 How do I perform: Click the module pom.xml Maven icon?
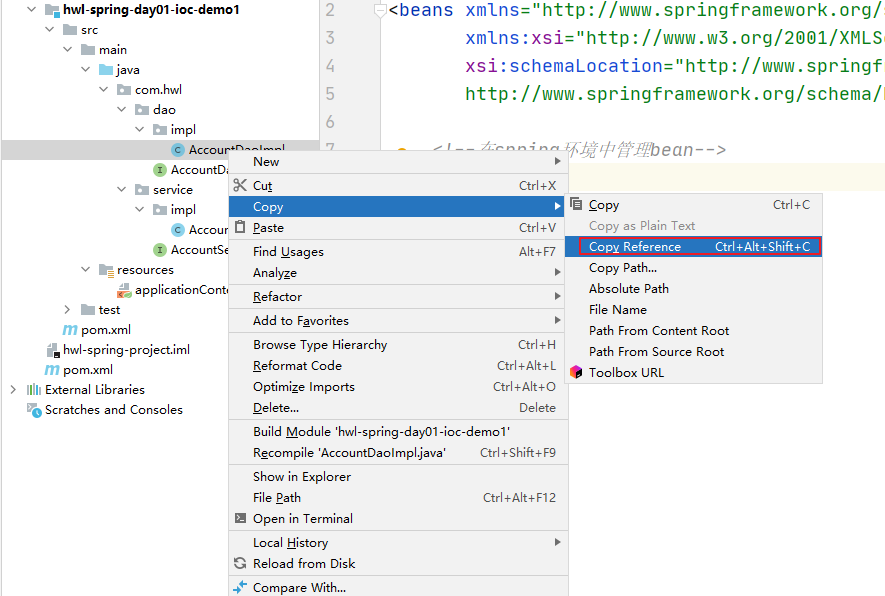tap(70, 330)
